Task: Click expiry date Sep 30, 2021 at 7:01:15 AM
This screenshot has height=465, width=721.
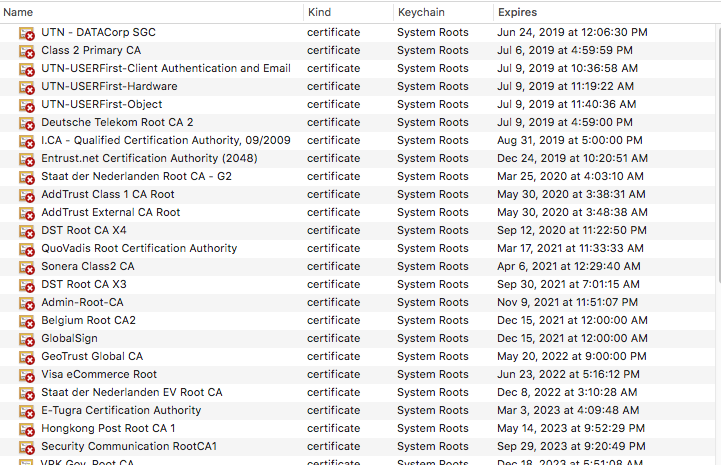Action: 568,284
